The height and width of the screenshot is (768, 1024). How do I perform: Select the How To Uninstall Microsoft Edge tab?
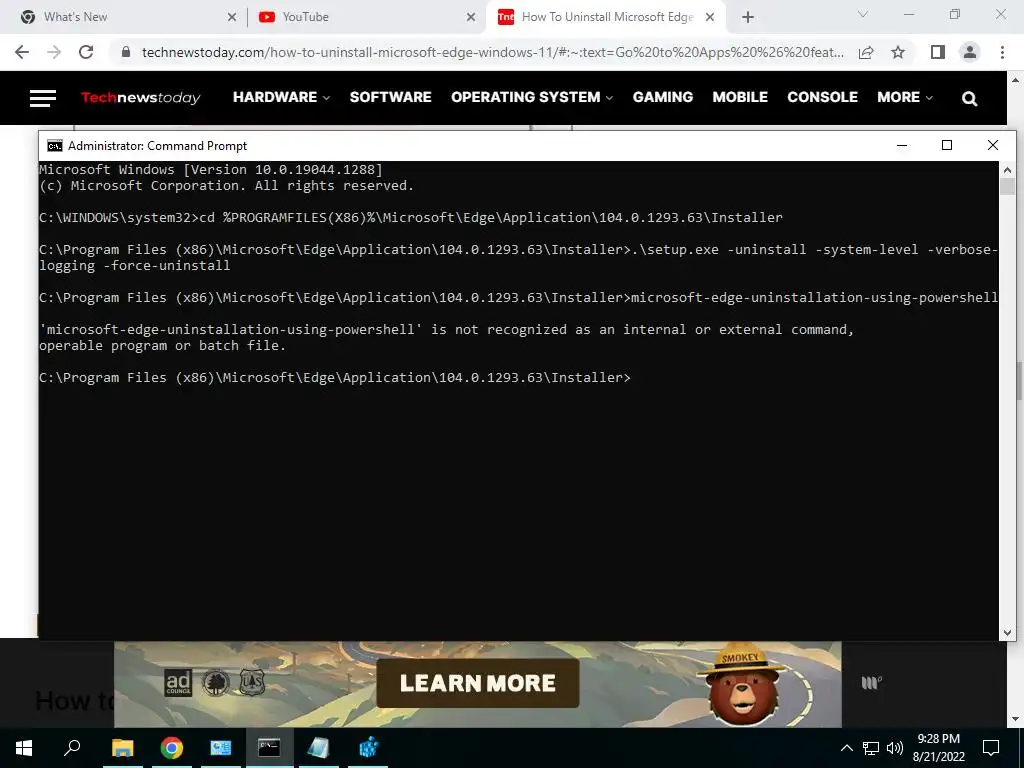point(606,17)
